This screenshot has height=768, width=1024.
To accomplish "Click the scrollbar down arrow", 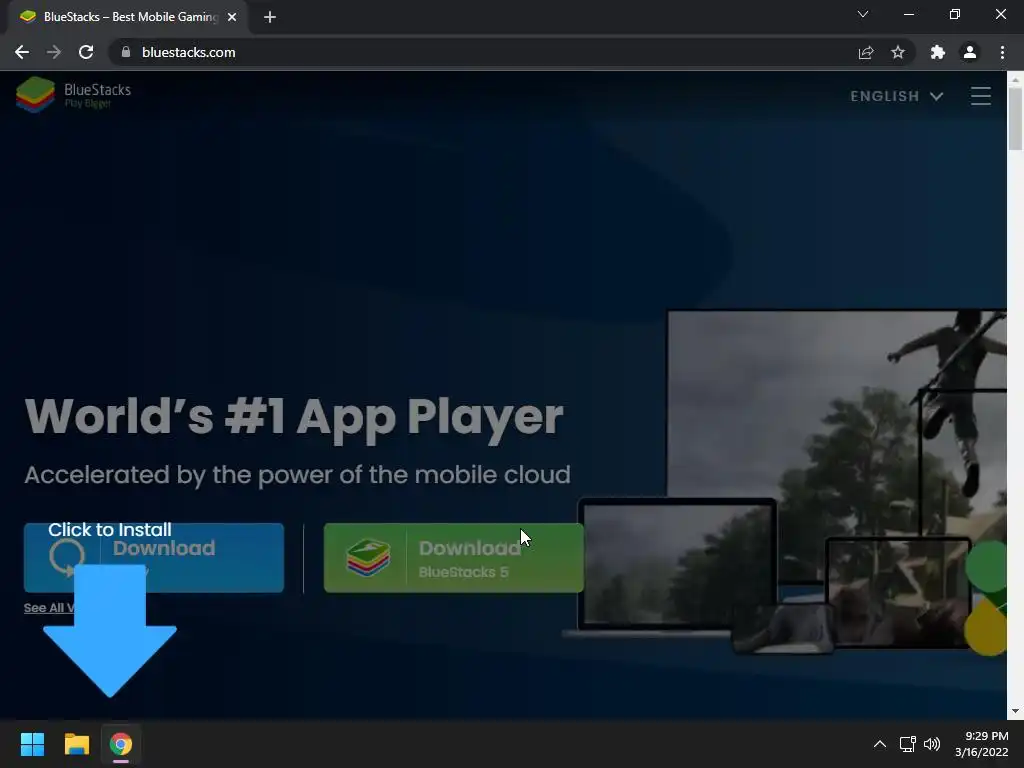I will tap(1015, 711).
